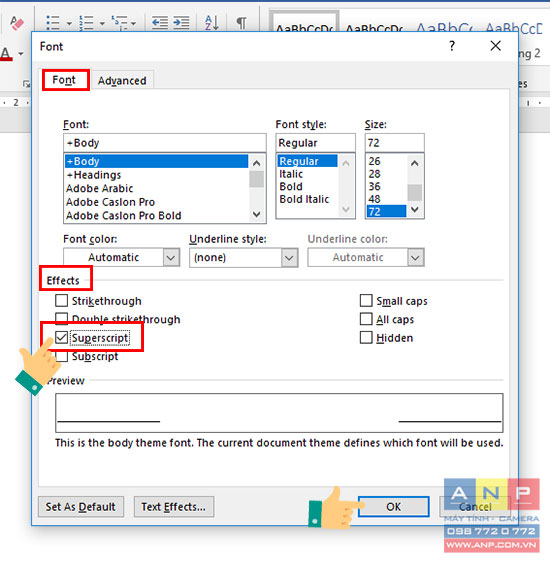550x562 pixels.
Task: Uncheck the Superscript checkbox
Action: pyautogui.click(x=62, y=337)
